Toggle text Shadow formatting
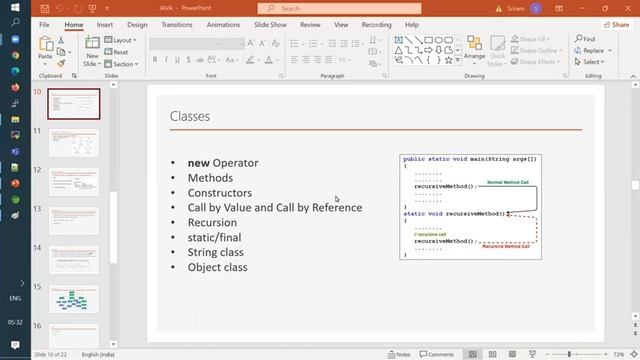The image size is (640, 360). [188, 60]
